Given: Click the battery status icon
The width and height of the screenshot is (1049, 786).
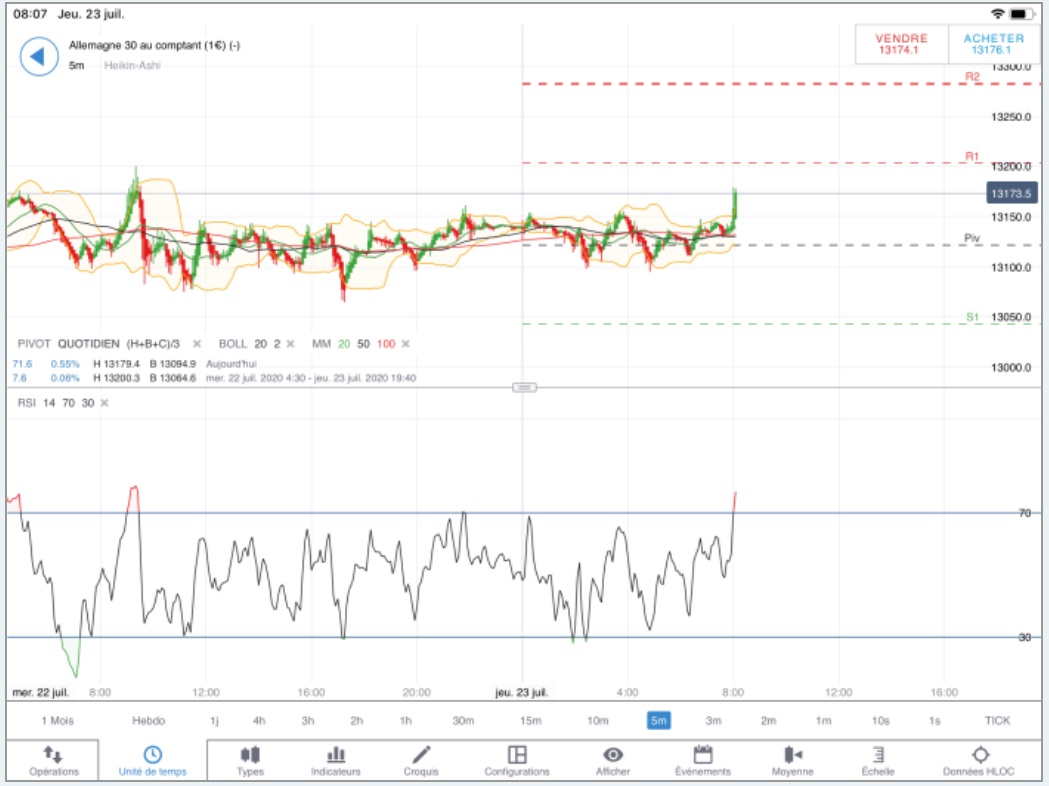Looking at the screenshot, I should [x=1021, y=13].
